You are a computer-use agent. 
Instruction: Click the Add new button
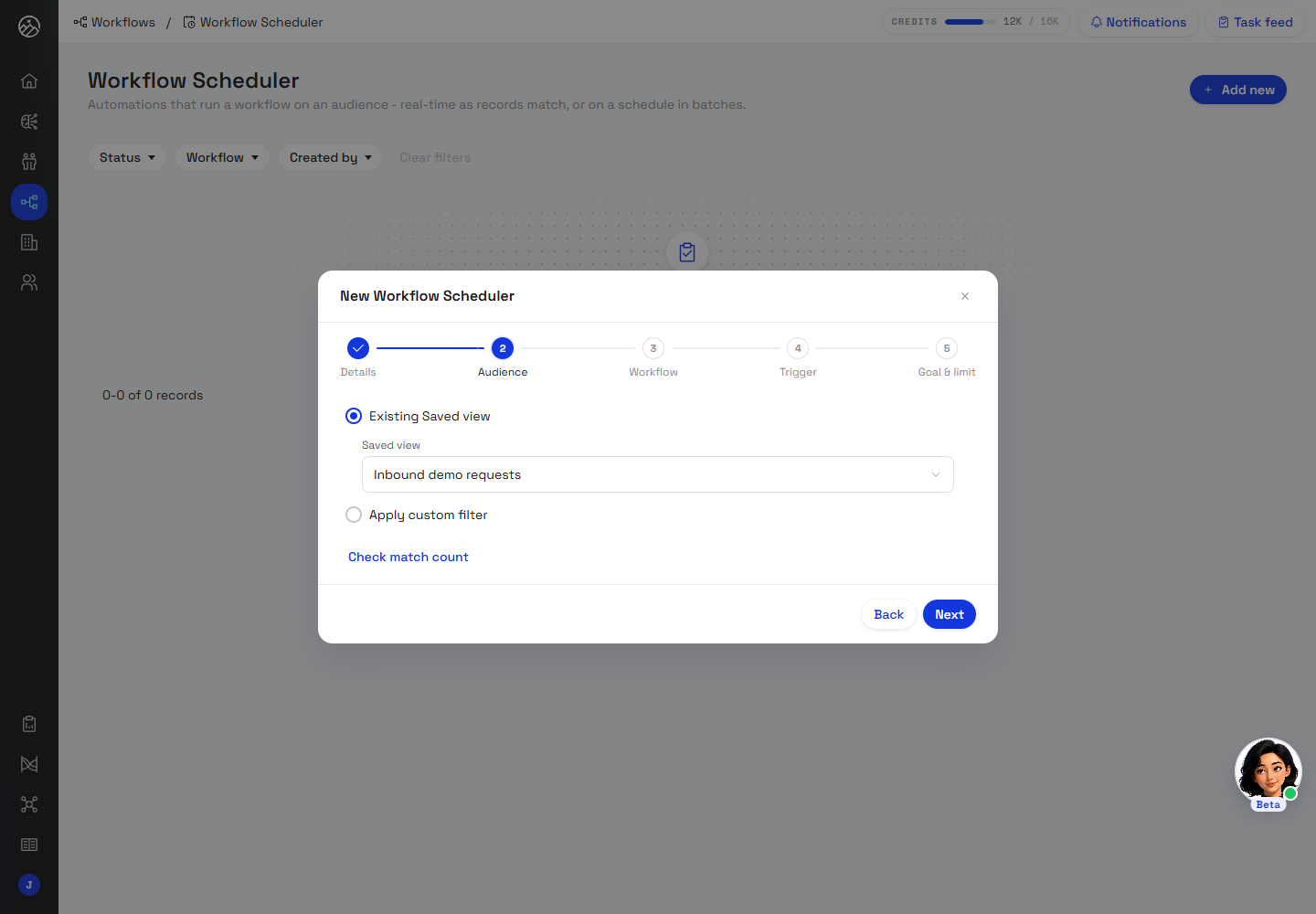1238,90
